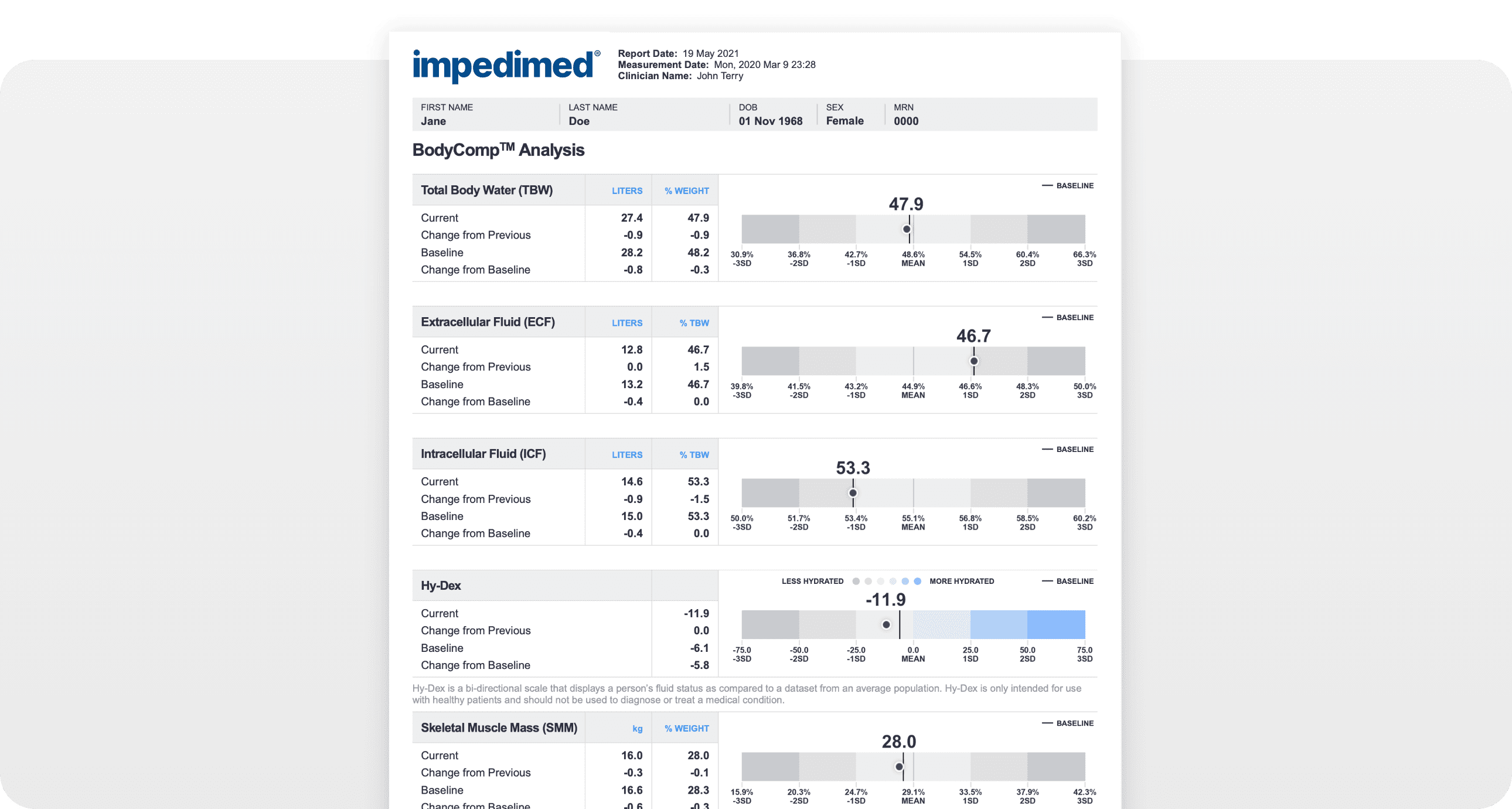The width and height of the screenshot is (1512, 809).
Task: Click '55.1% MEAN' label on ICF chart
Action: tap(912, 522)
